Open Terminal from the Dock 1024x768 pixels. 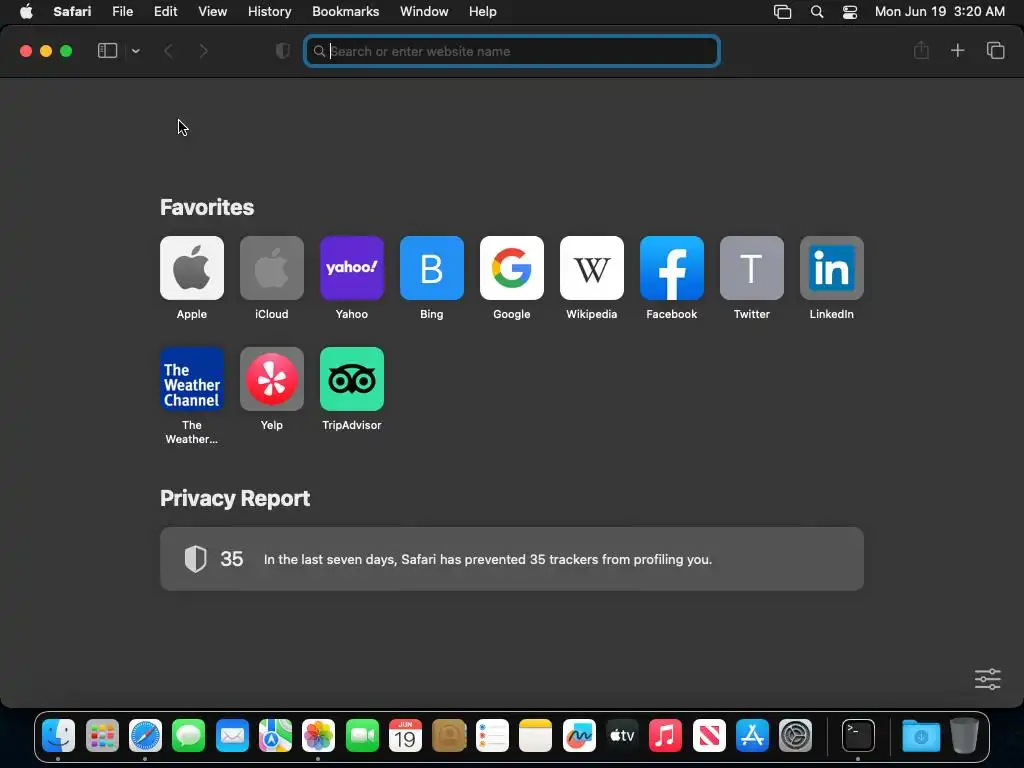tap(857, 736)
